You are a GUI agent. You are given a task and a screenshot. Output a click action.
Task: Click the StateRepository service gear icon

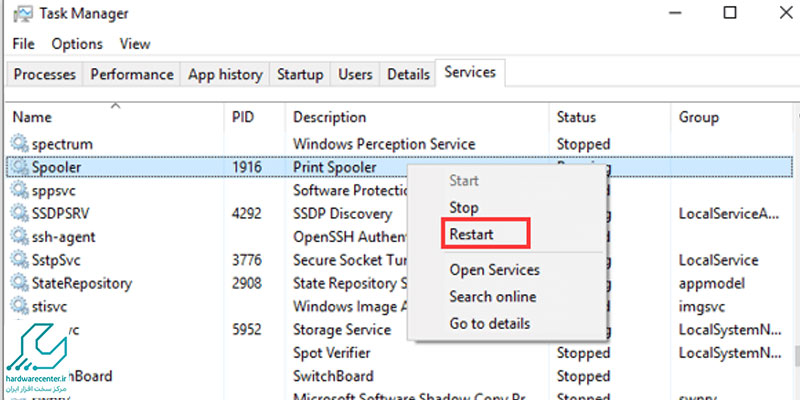click(19, 283)
